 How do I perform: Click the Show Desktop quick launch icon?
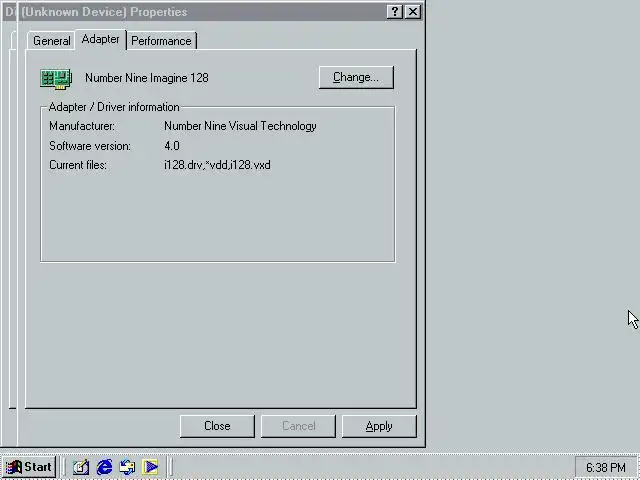81,467
